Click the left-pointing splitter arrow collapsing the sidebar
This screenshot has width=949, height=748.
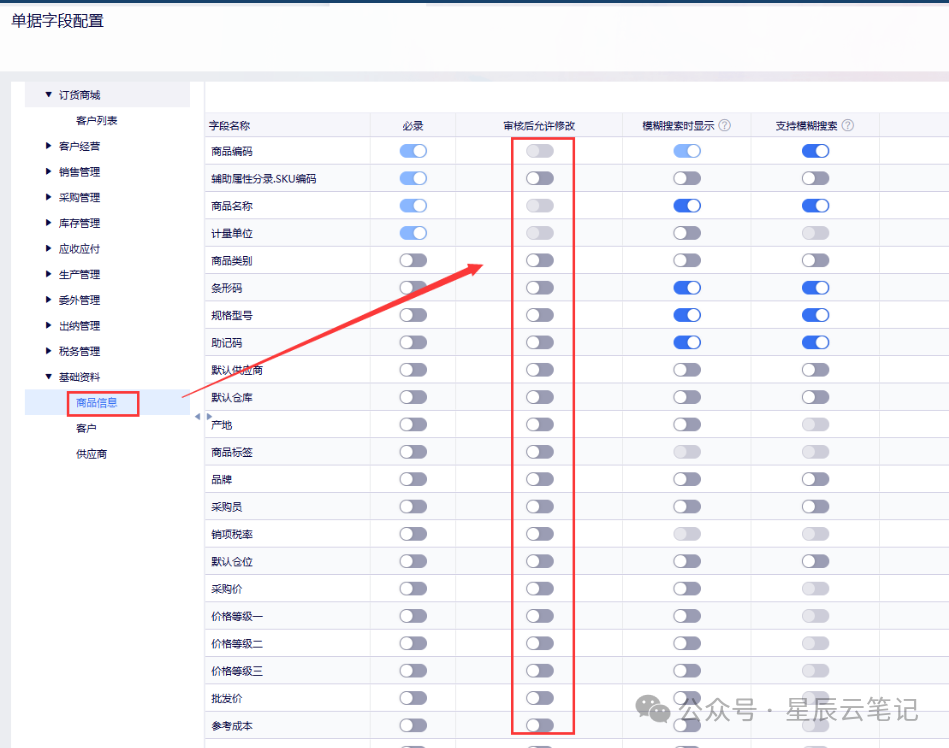pyautogui.click(x=197, y=416)
